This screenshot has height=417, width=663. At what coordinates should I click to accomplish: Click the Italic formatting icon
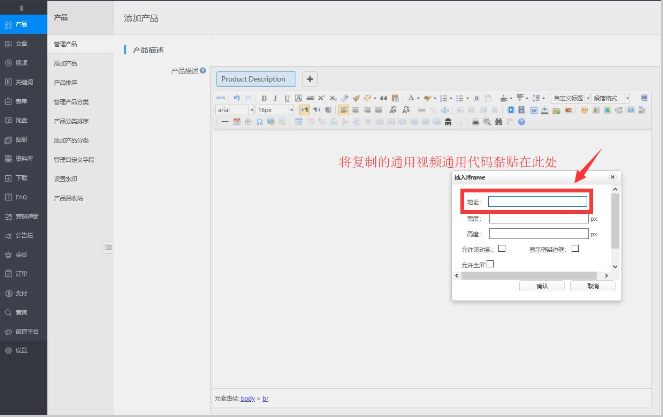click(275, 98)
